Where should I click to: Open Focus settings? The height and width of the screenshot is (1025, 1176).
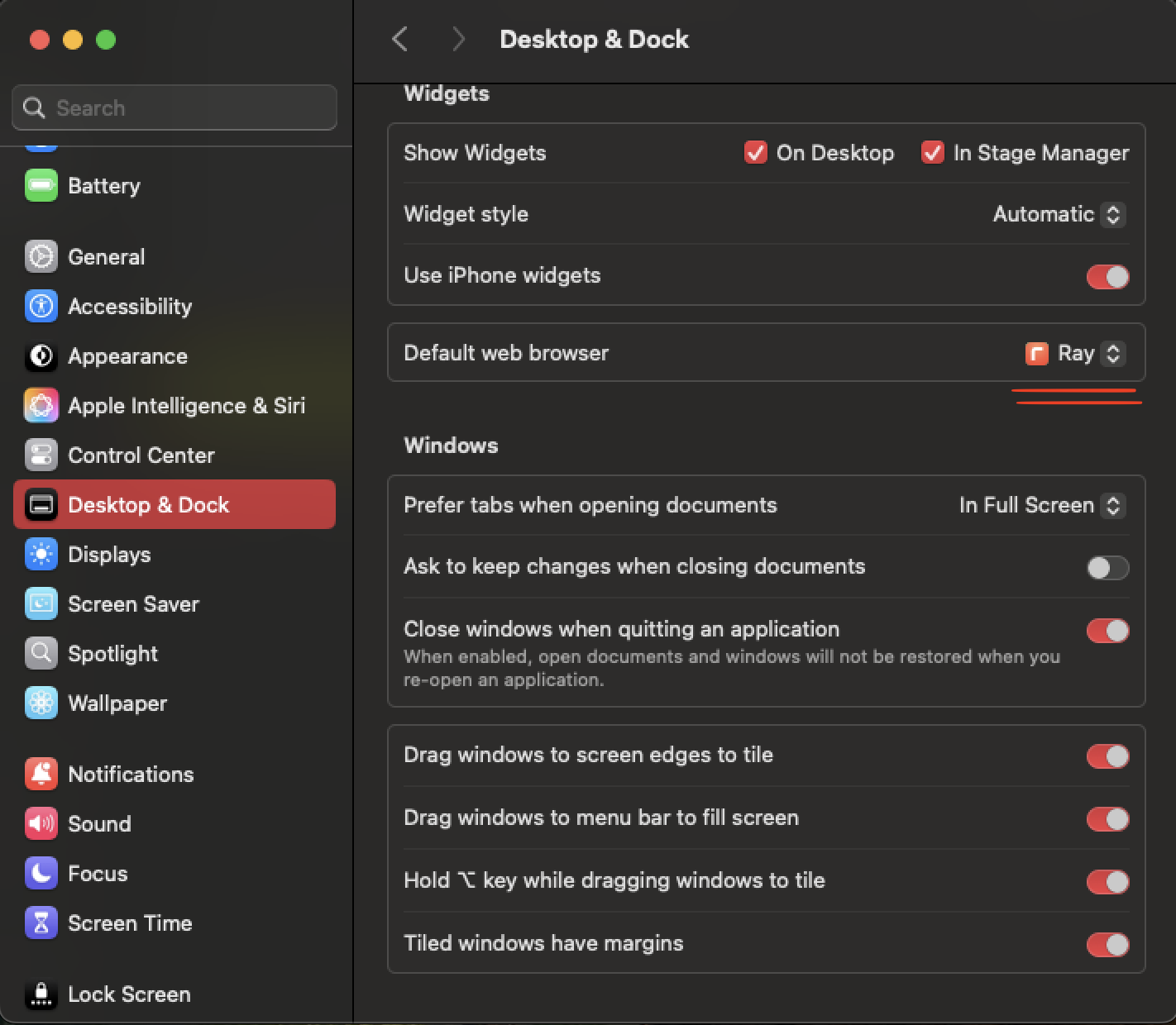click(174, 874)
